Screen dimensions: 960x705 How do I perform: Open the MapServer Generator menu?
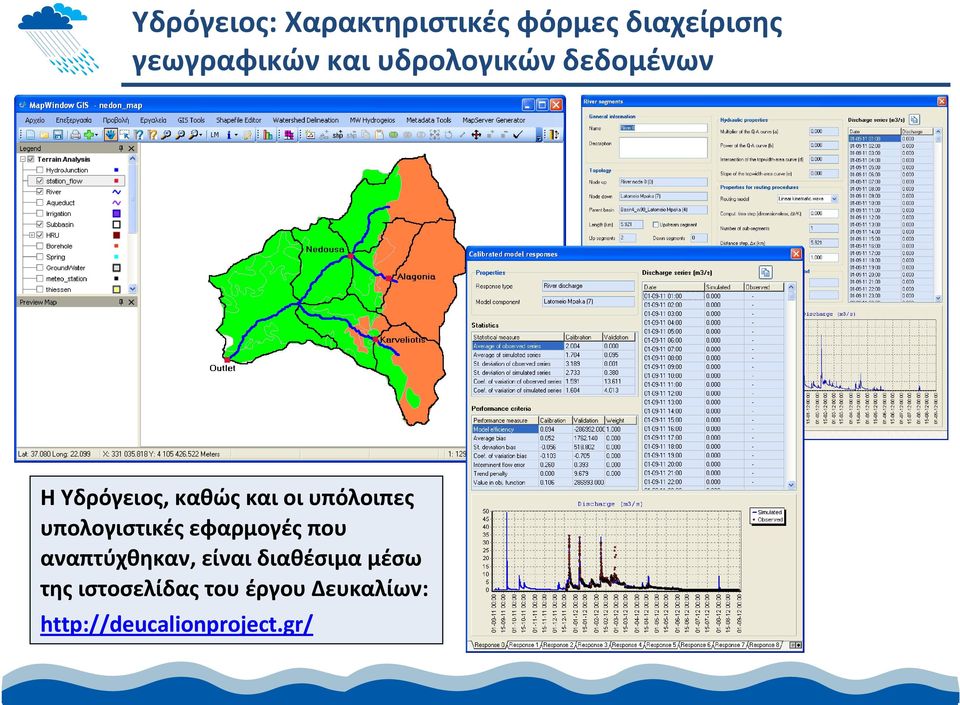(x=493, y=120)
